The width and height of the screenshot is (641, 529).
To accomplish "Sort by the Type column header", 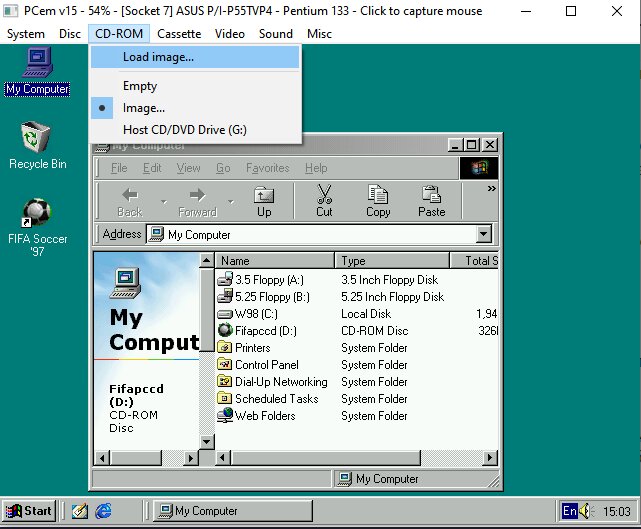I will point(392,260).
